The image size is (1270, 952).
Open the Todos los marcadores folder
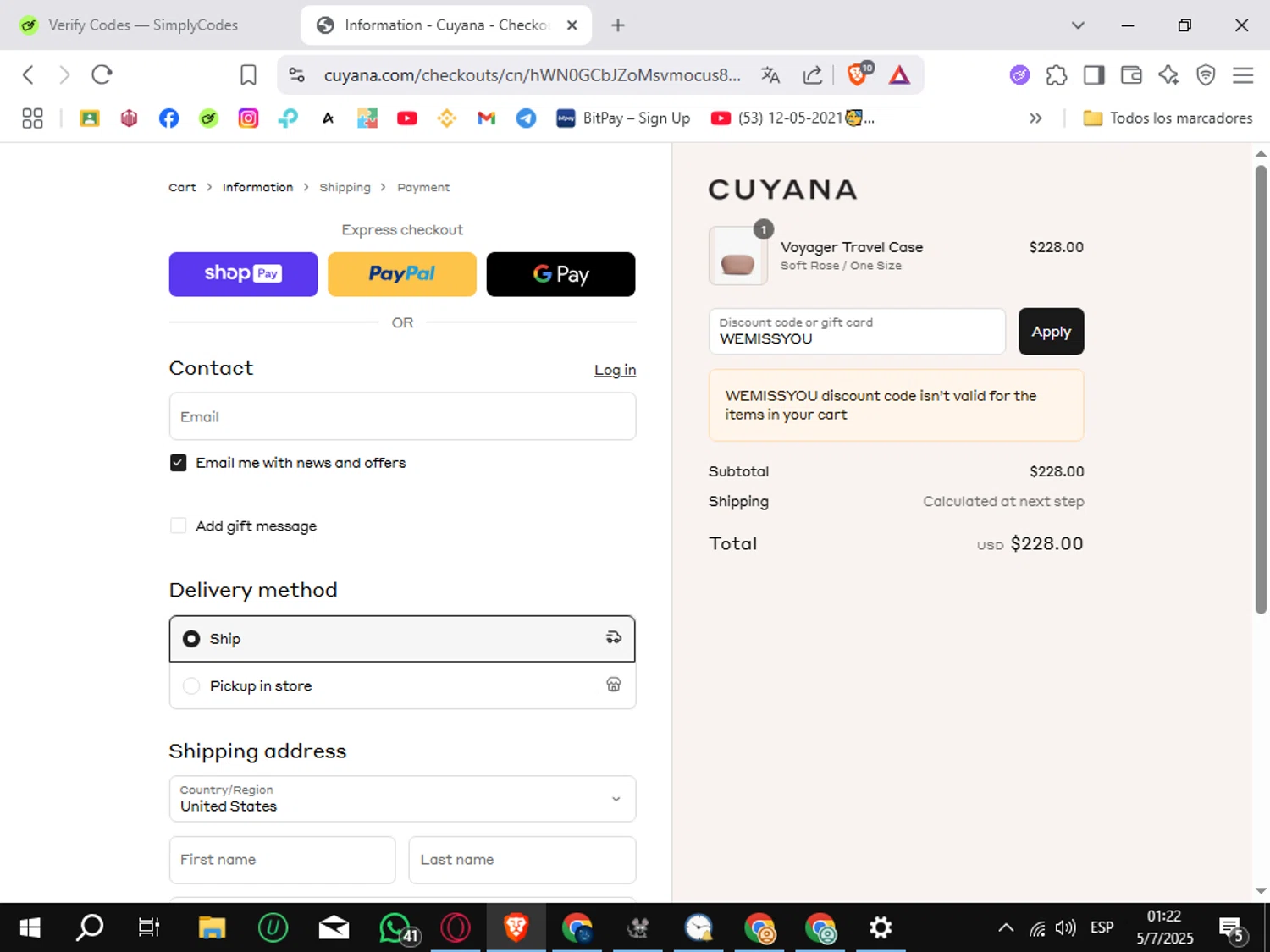tap(1168, 118)
